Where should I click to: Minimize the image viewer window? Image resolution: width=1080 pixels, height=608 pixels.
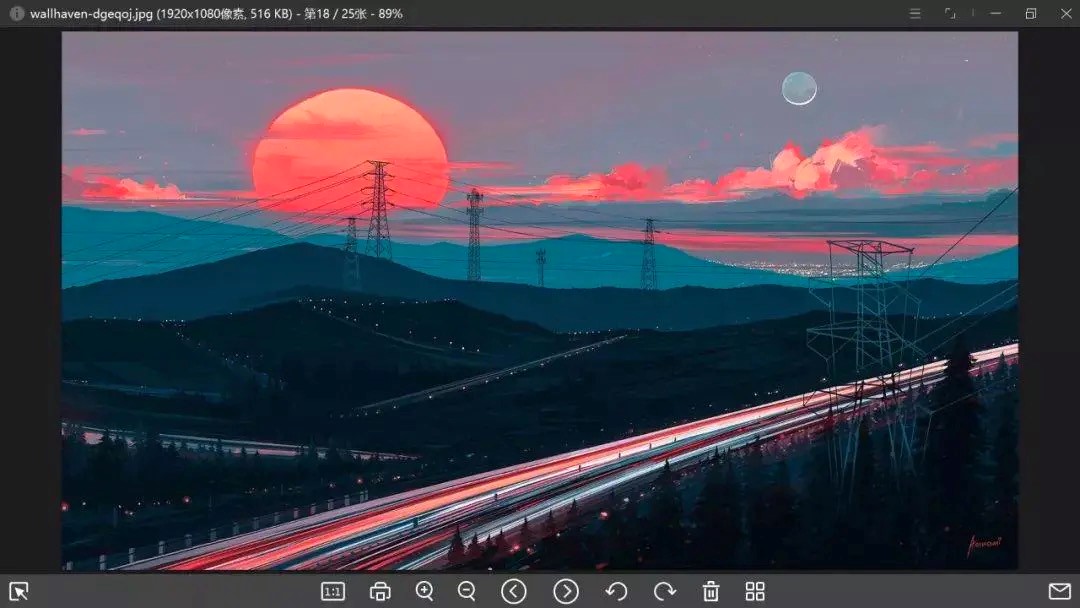point(995,14)
